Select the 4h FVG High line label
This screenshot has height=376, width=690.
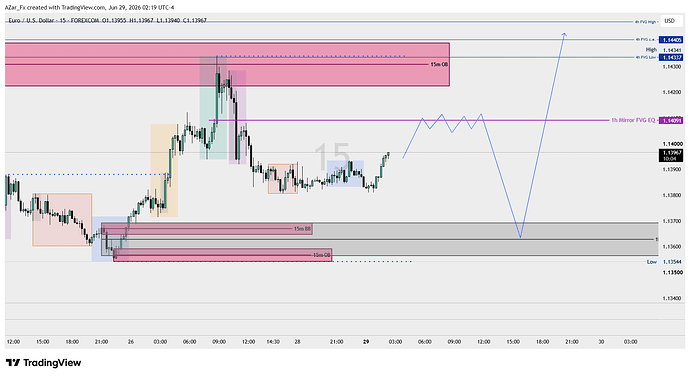click(646, 22)
